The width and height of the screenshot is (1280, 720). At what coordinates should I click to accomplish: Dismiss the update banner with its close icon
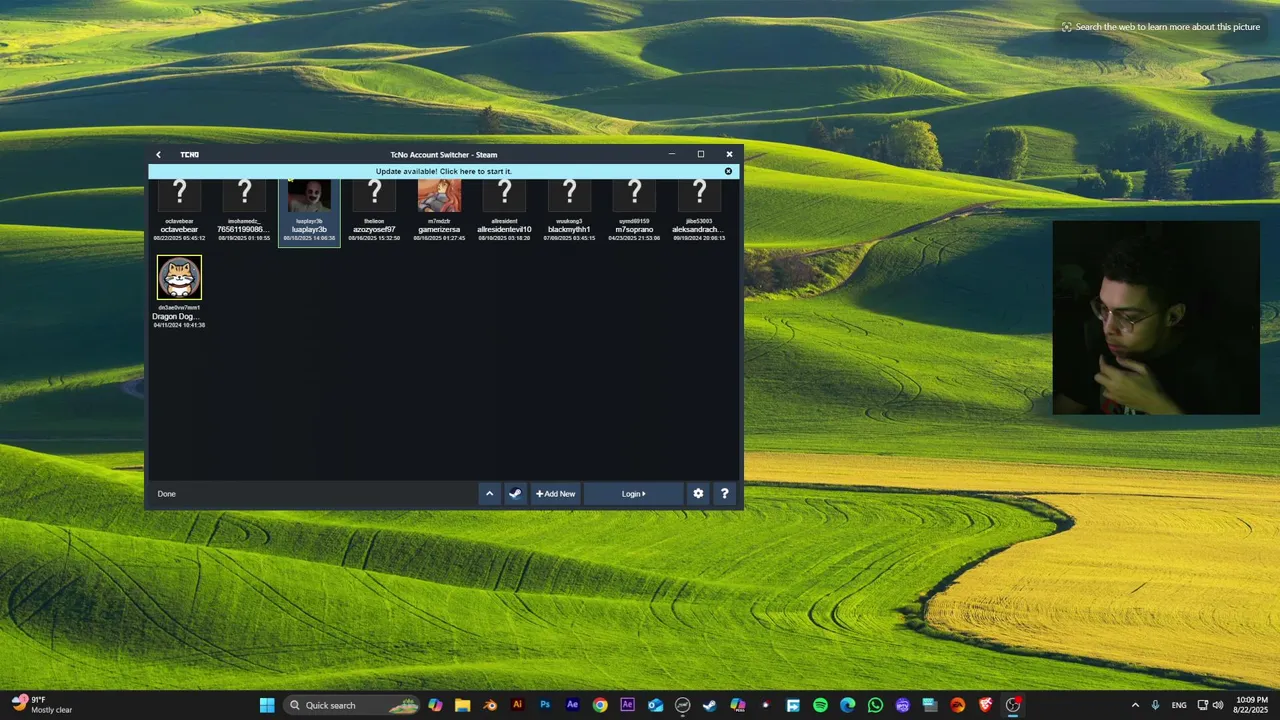coord(728,171)
